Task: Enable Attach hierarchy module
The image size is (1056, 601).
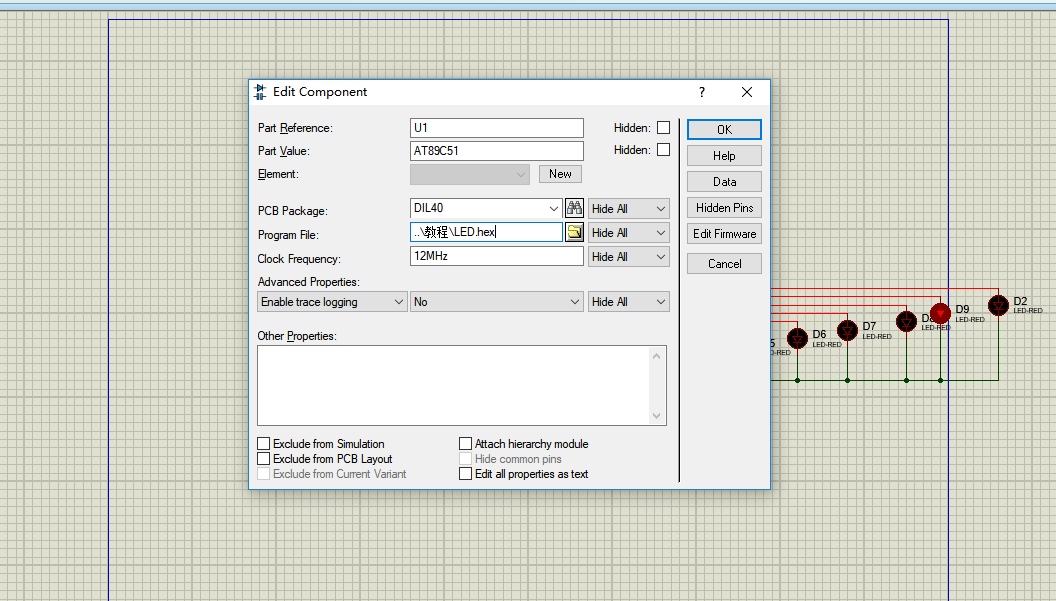Action: coord(465,443)
